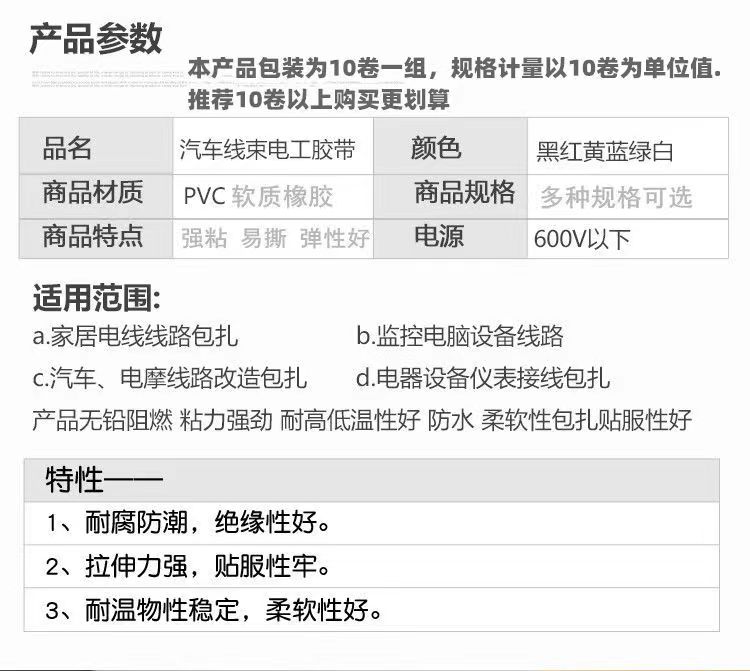The image size is (750, 671).
Task: Select row 3、耐温物性稳定，柔软性好
Action: (x=372, y=610)
